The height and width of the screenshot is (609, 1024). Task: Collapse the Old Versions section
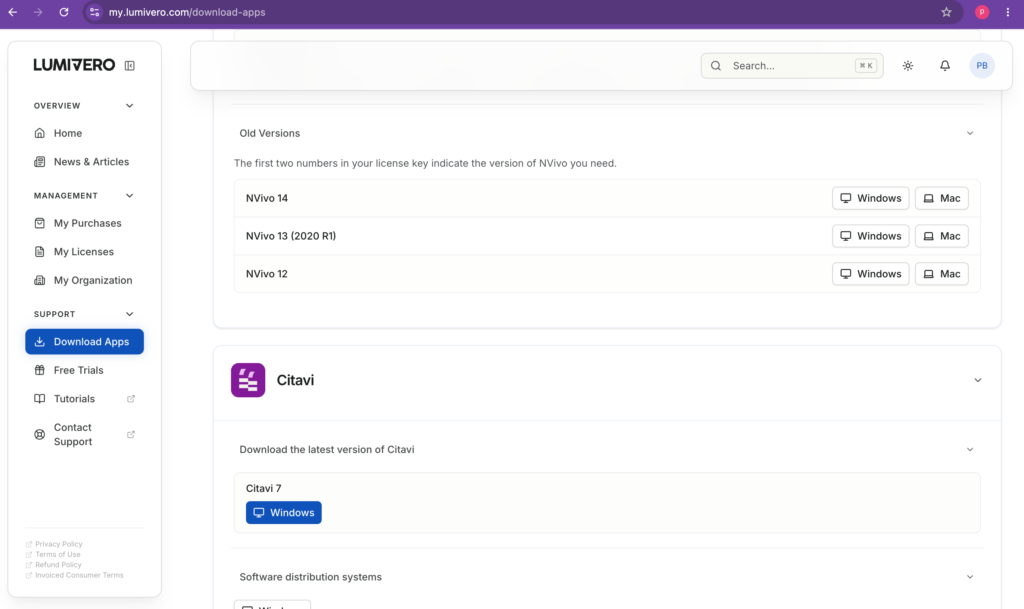click(970, 133)
